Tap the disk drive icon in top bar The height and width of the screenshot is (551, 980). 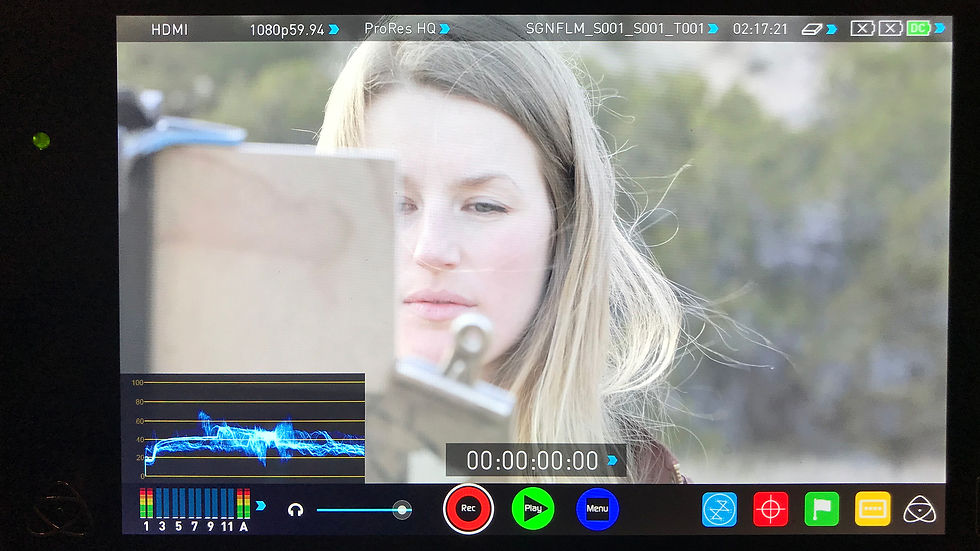point(812,29)
